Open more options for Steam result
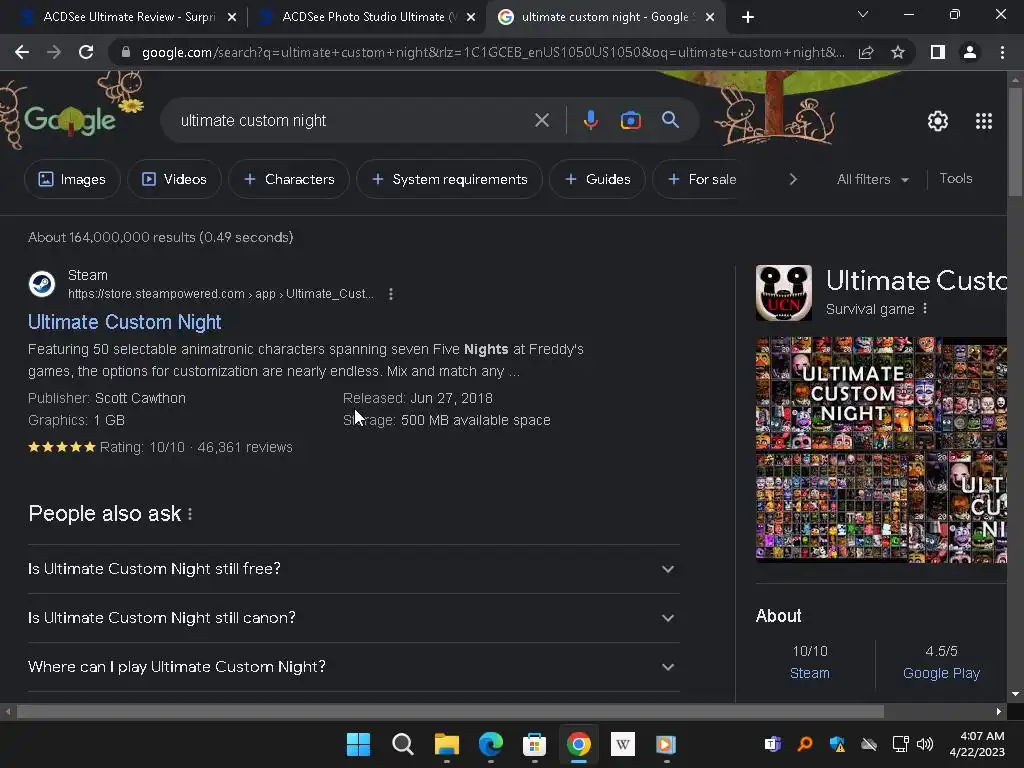Screen dimensions: 1024x768 click(x=391, y=294)
